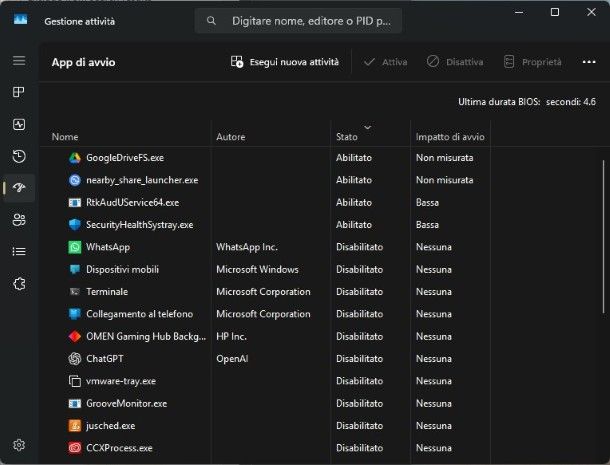Focus the search box for name or PID
Viewport: 610px width, 465px height.
(x=298, y=21)
